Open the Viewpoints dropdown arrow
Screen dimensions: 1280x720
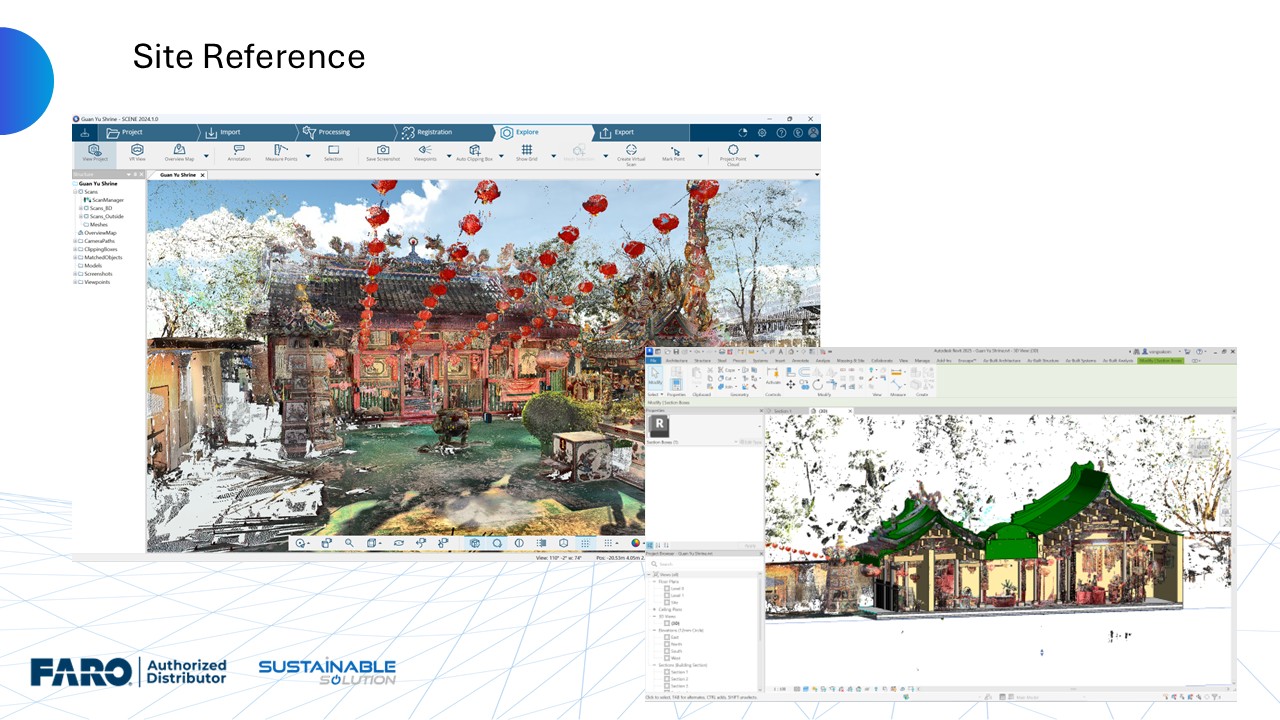449,156
